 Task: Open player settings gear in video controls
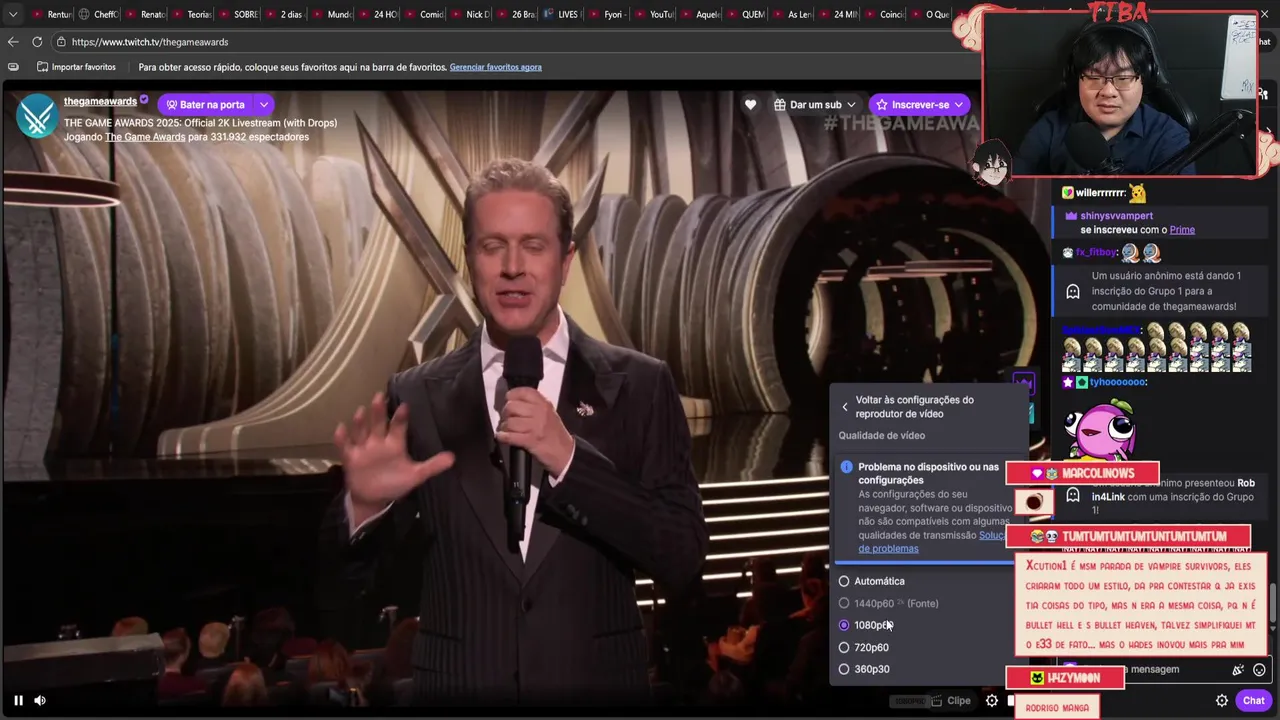(x=992, y=700)
